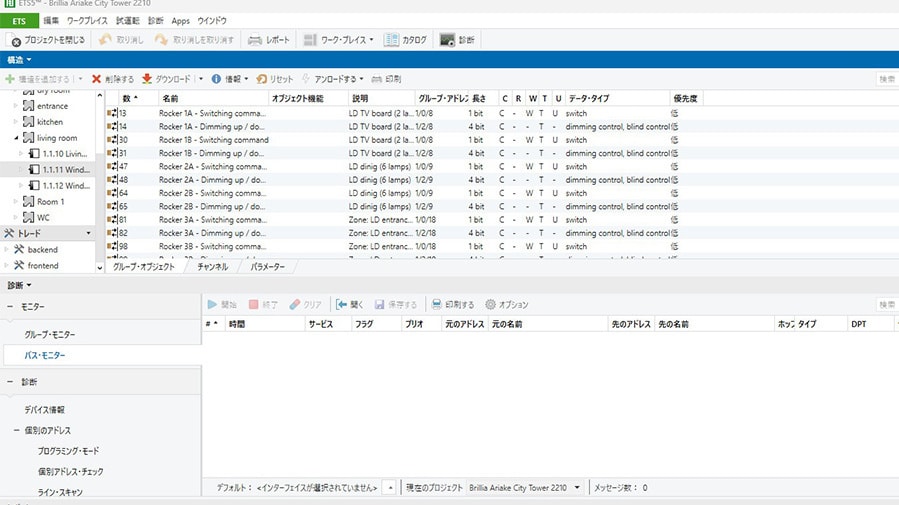Click the Reset (リセット) icon
Image resolution: width=899 pixels, height=505 pixels.
point(262,79)
